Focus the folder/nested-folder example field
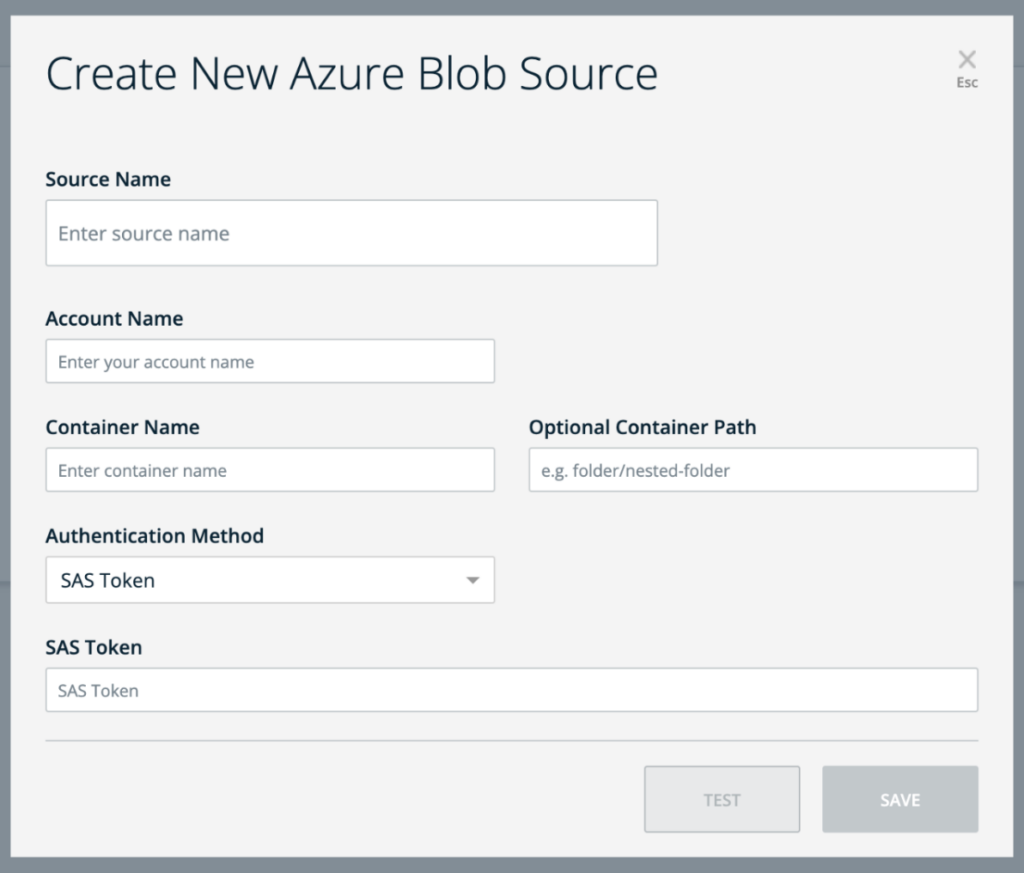1024x873 pixels. 752,469
